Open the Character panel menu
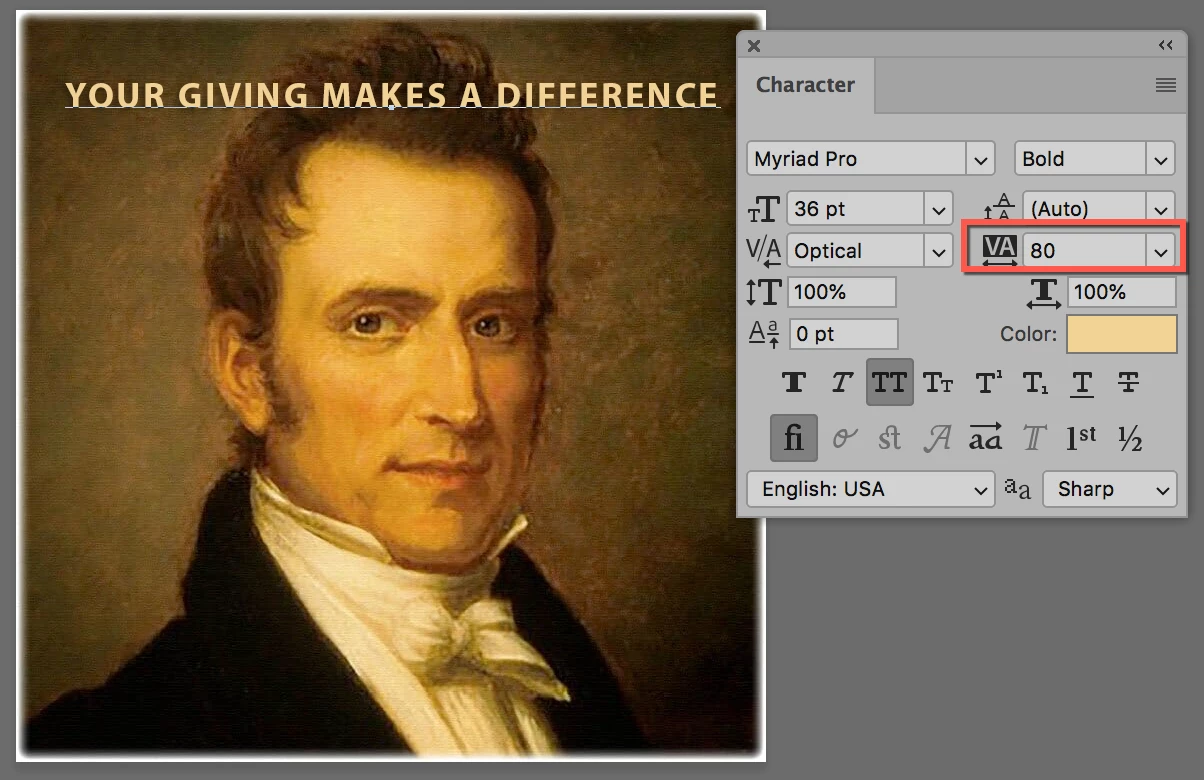 tap(1165, 86)
